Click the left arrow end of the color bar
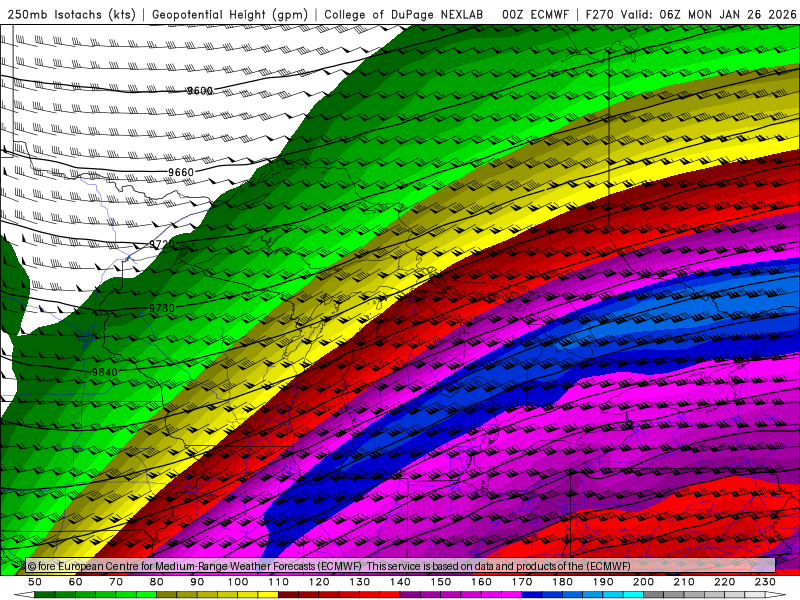 (x=24, y=595)
